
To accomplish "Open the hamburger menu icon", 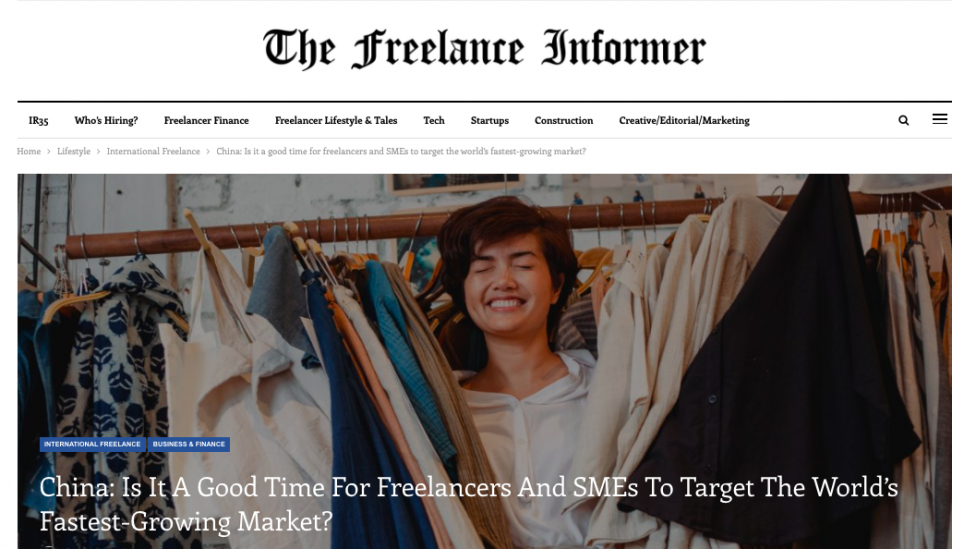I will [x=939, y=119].
